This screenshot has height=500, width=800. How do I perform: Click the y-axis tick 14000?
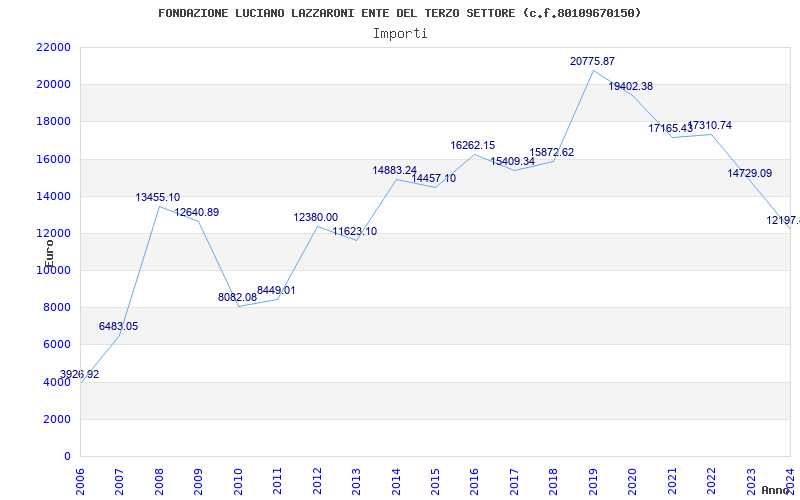(x=53, y=196)
